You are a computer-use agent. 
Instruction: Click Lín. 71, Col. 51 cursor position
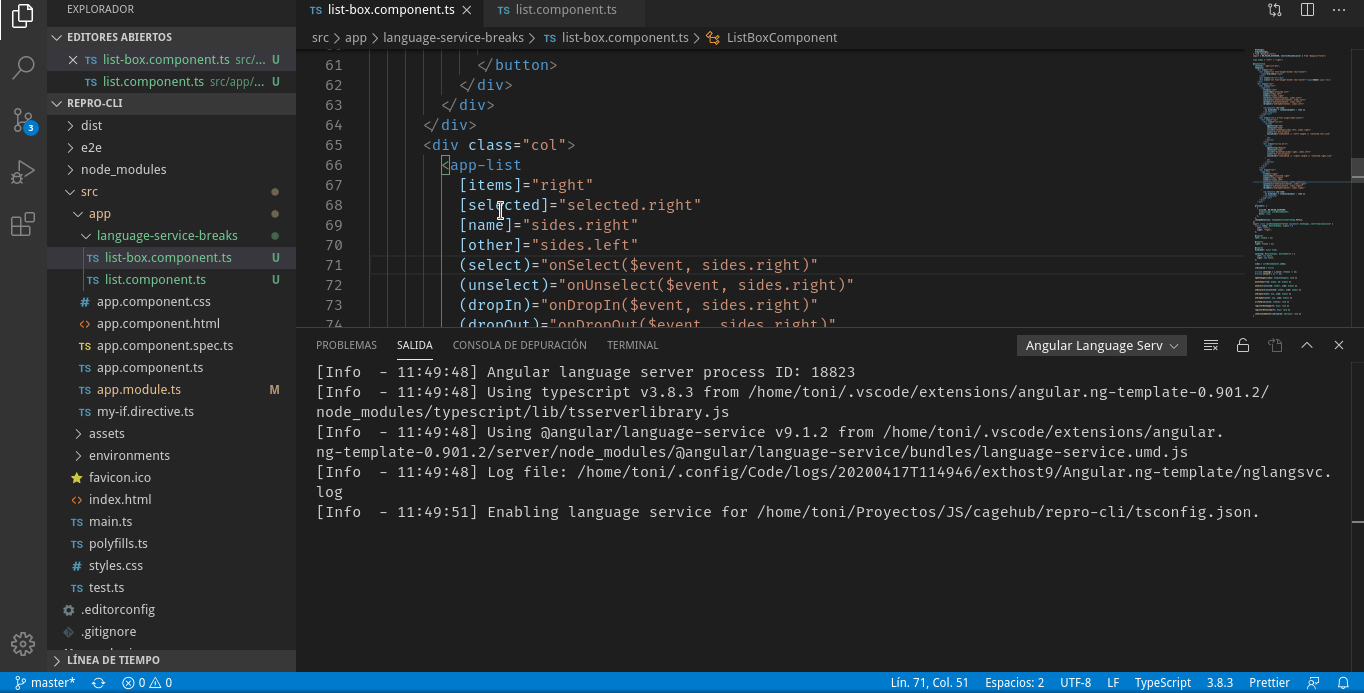pos(929,683)
